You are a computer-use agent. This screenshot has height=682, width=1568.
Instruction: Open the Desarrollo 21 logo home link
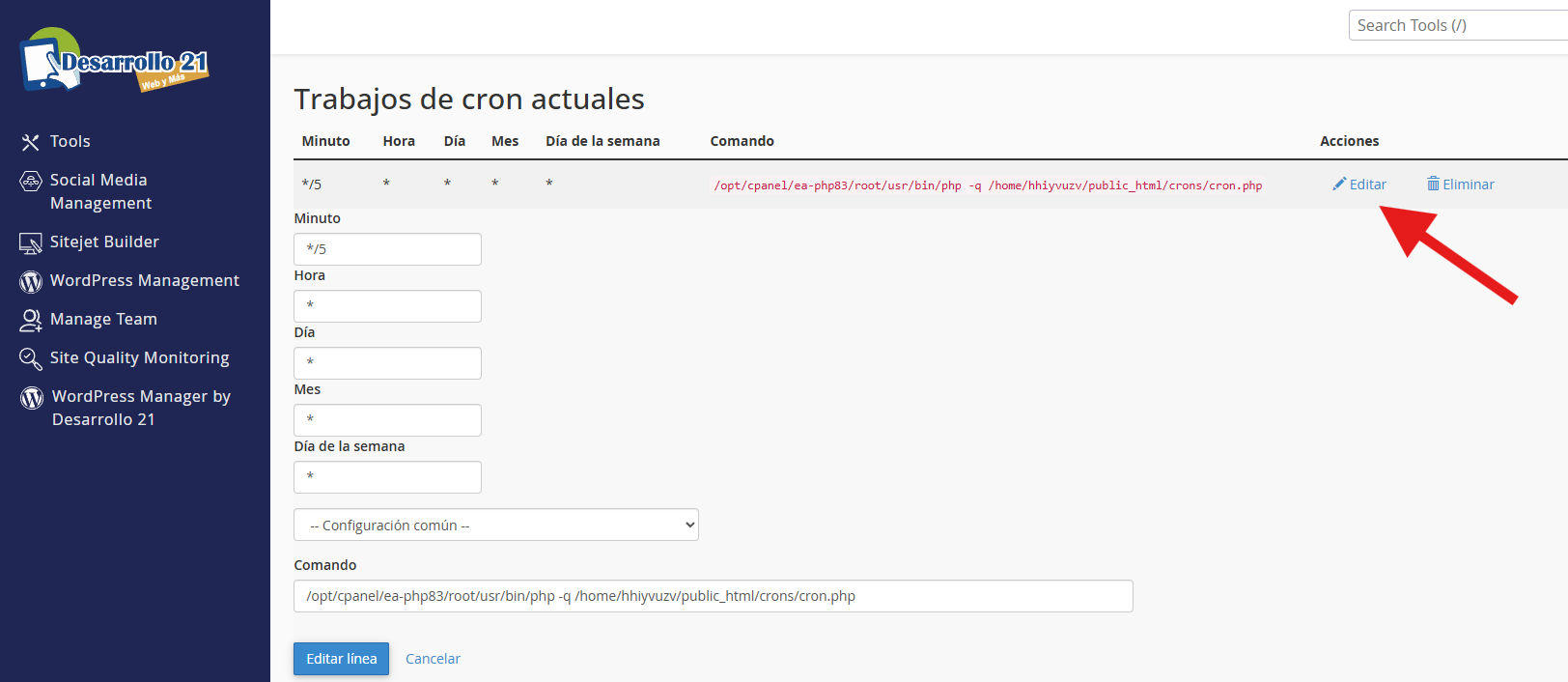click(x=114, y=61)
